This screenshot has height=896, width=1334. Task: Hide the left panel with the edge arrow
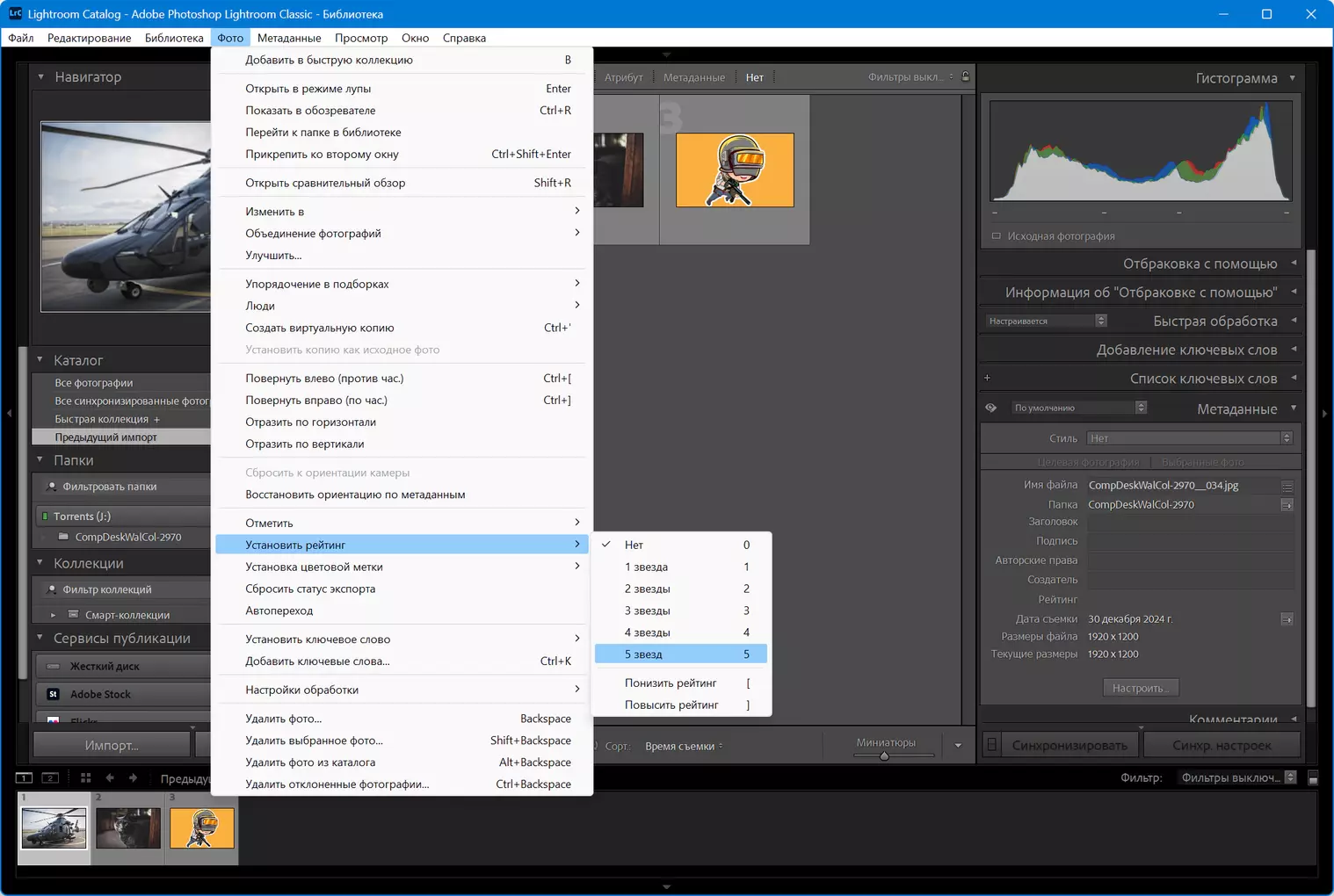coord(9,413)
